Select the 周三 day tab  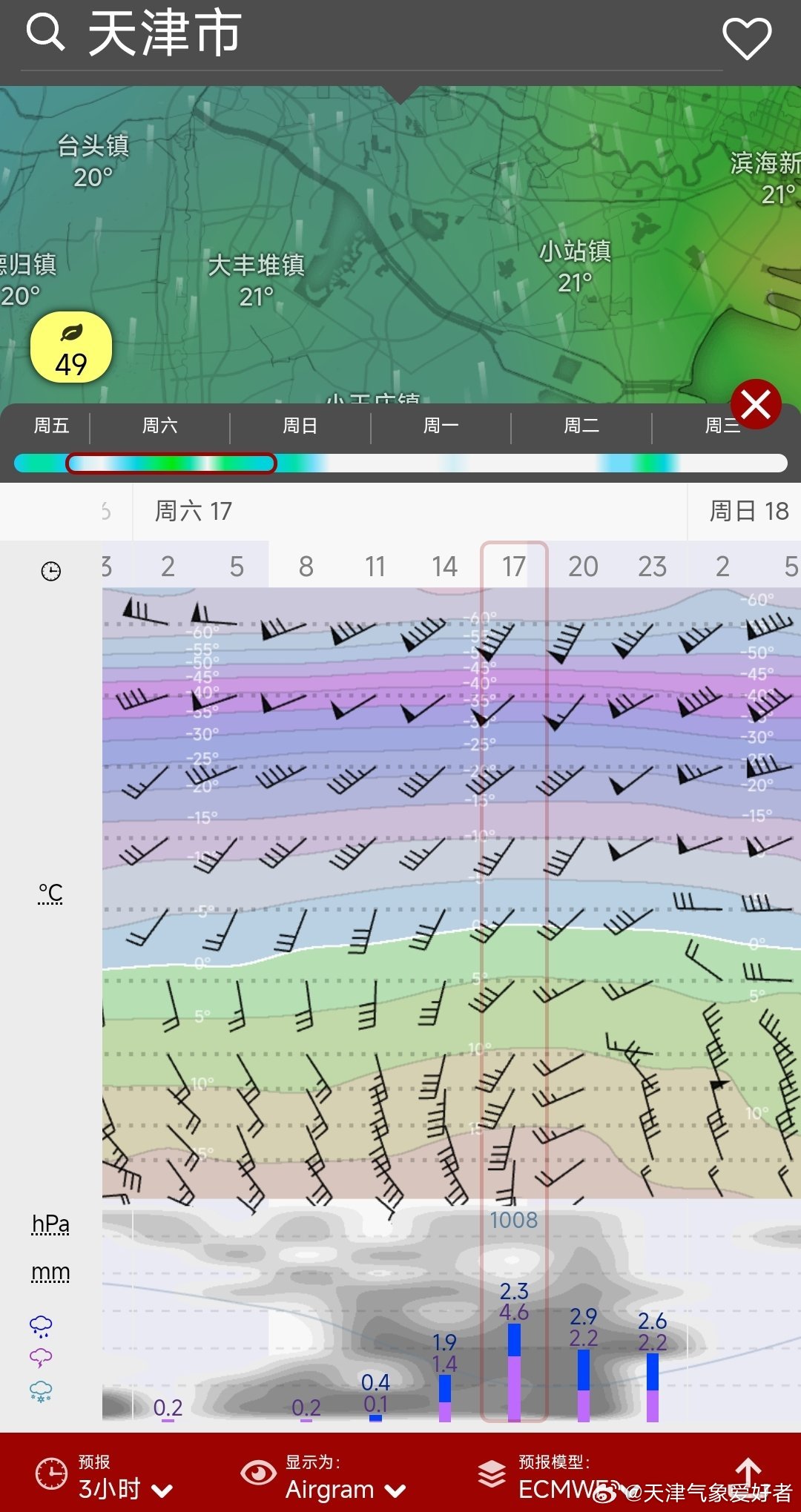pos(722,426)
